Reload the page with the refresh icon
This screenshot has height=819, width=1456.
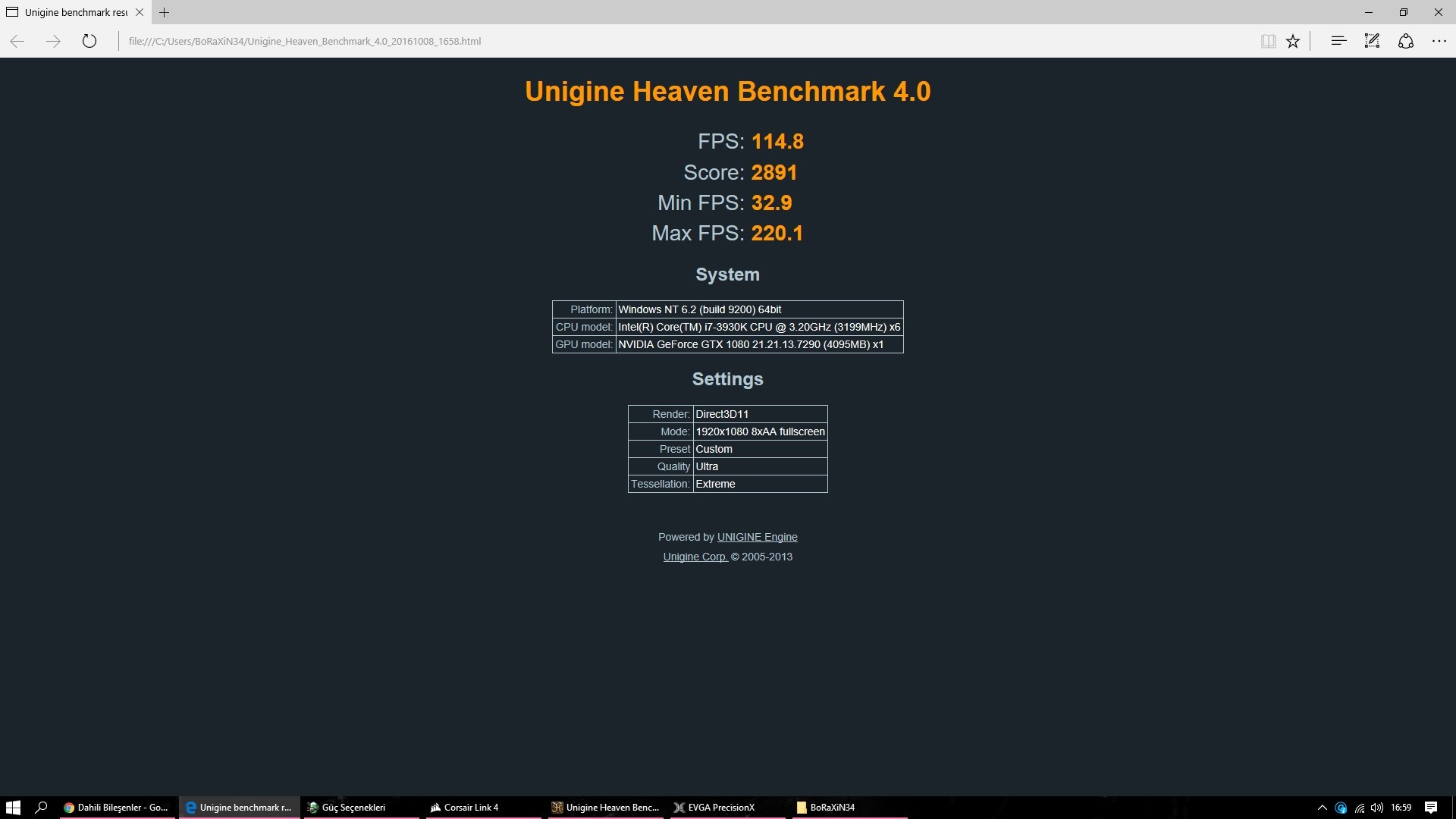pyautogui.click(x=89, y=41)
